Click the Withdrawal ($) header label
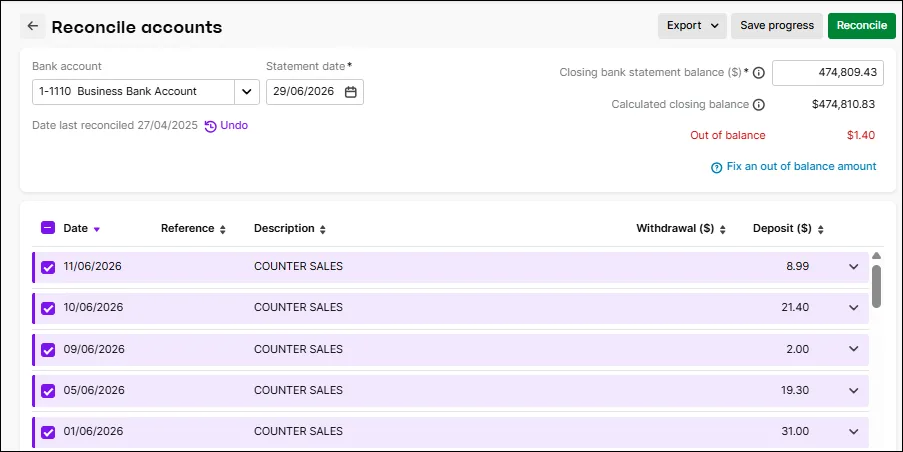 tap(675, 229)
